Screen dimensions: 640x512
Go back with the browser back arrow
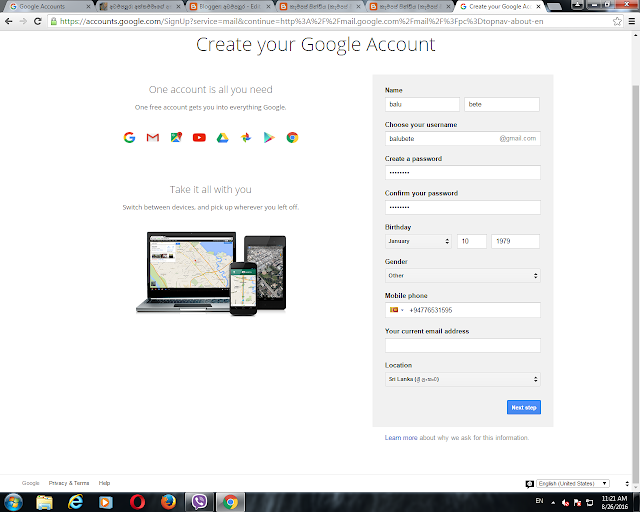tap(9, 21)
